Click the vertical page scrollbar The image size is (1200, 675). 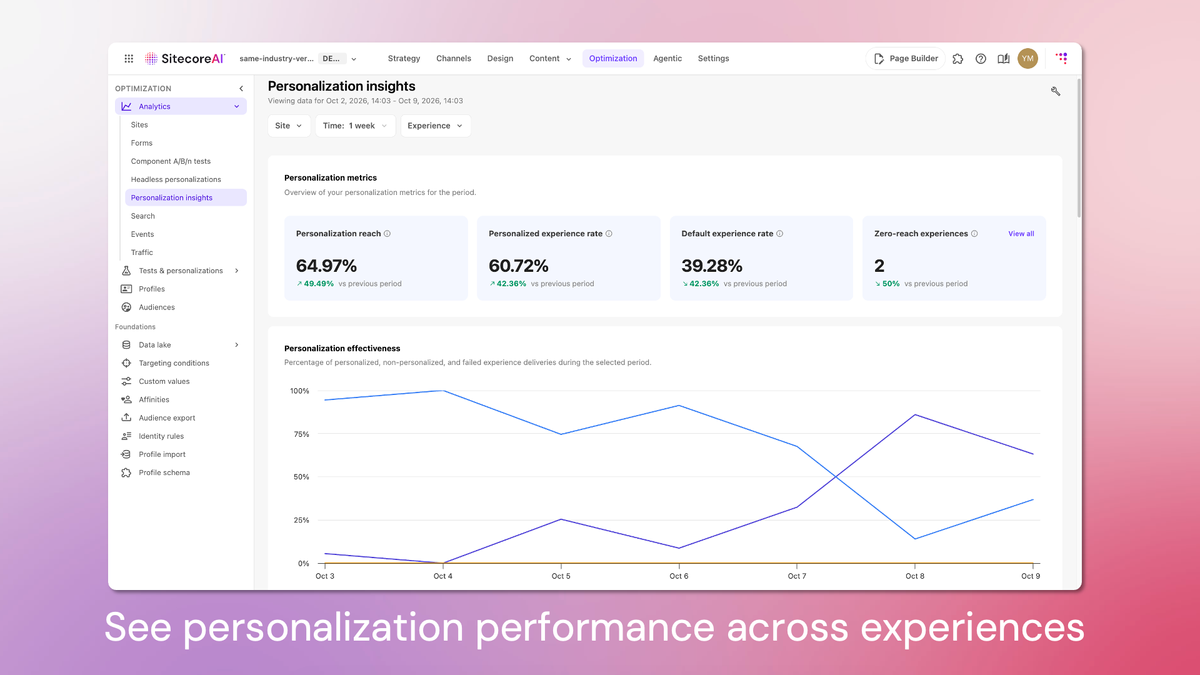coord(1078,150)
